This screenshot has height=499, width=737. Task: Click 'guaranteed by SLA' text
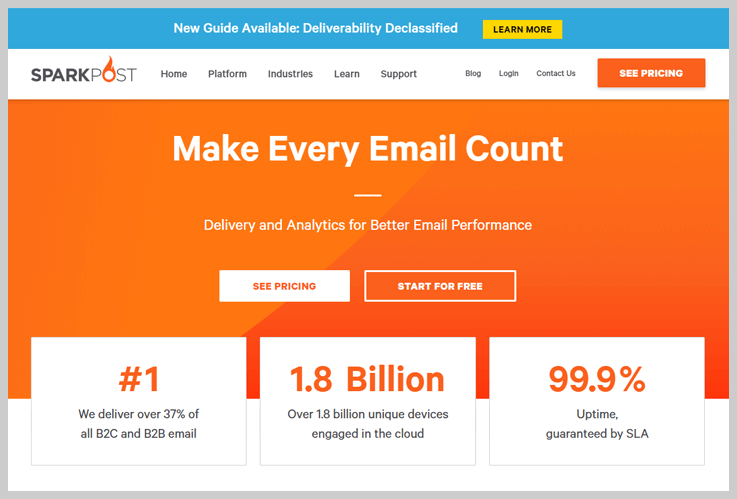pyautogui.click(x=597, y=434)
